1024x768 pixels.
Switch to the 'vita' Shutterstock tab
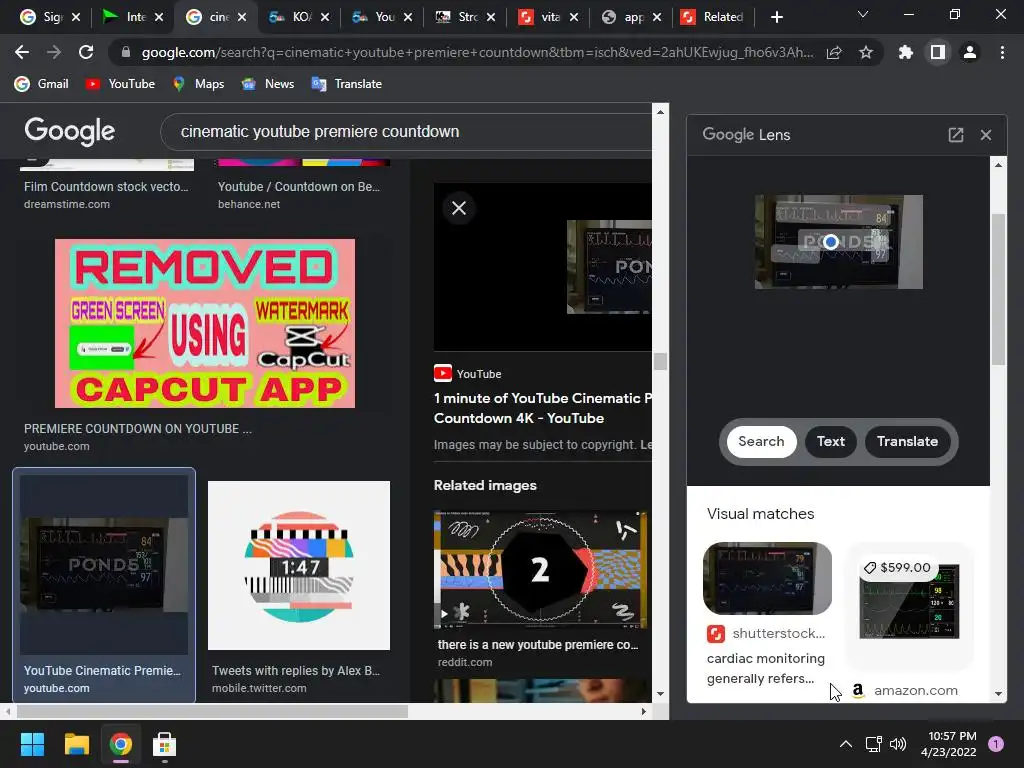pyautogui.click(x=541, y=17)
